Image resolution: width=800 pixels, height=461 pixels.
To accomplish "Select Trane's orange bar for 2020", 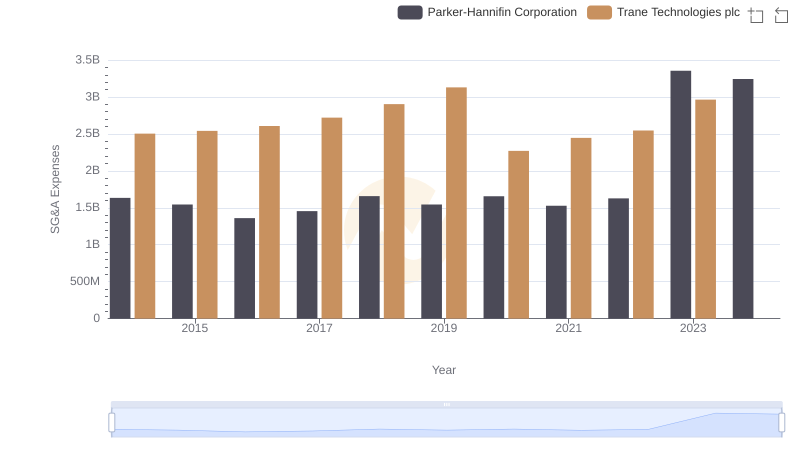I will [x=519, y=235].
